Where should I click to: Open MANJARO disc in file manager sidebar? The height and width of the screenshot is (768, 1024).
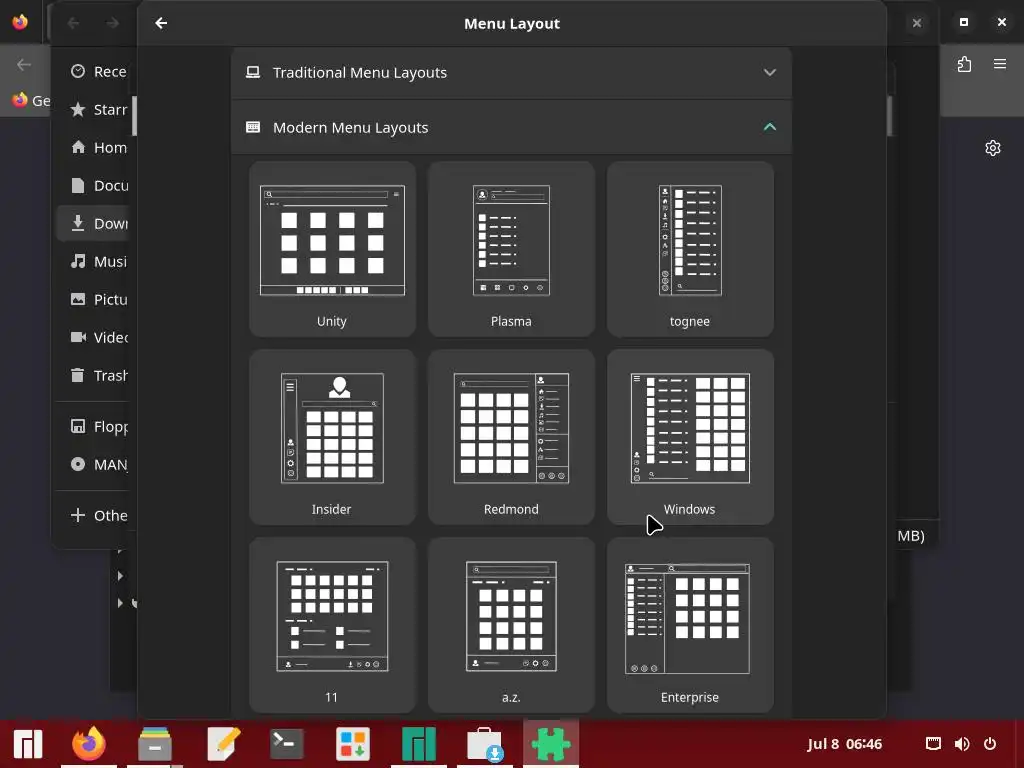pyautogui.click(x=97, y=464)
